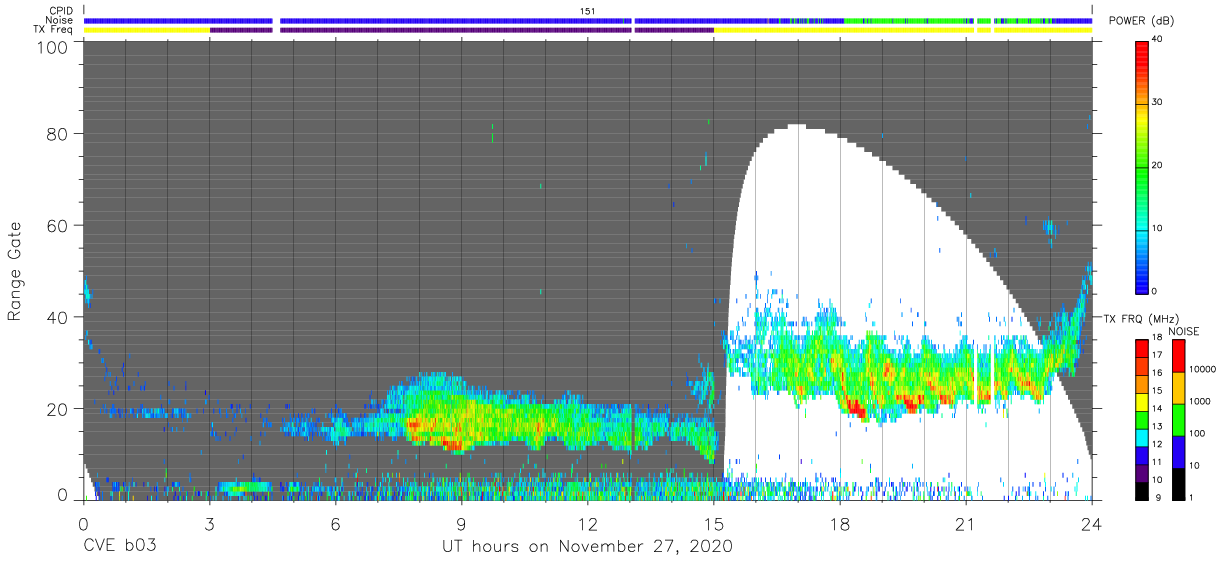Click the CPID value 151
Screen dimensions: 1228x567
point(588,11)
